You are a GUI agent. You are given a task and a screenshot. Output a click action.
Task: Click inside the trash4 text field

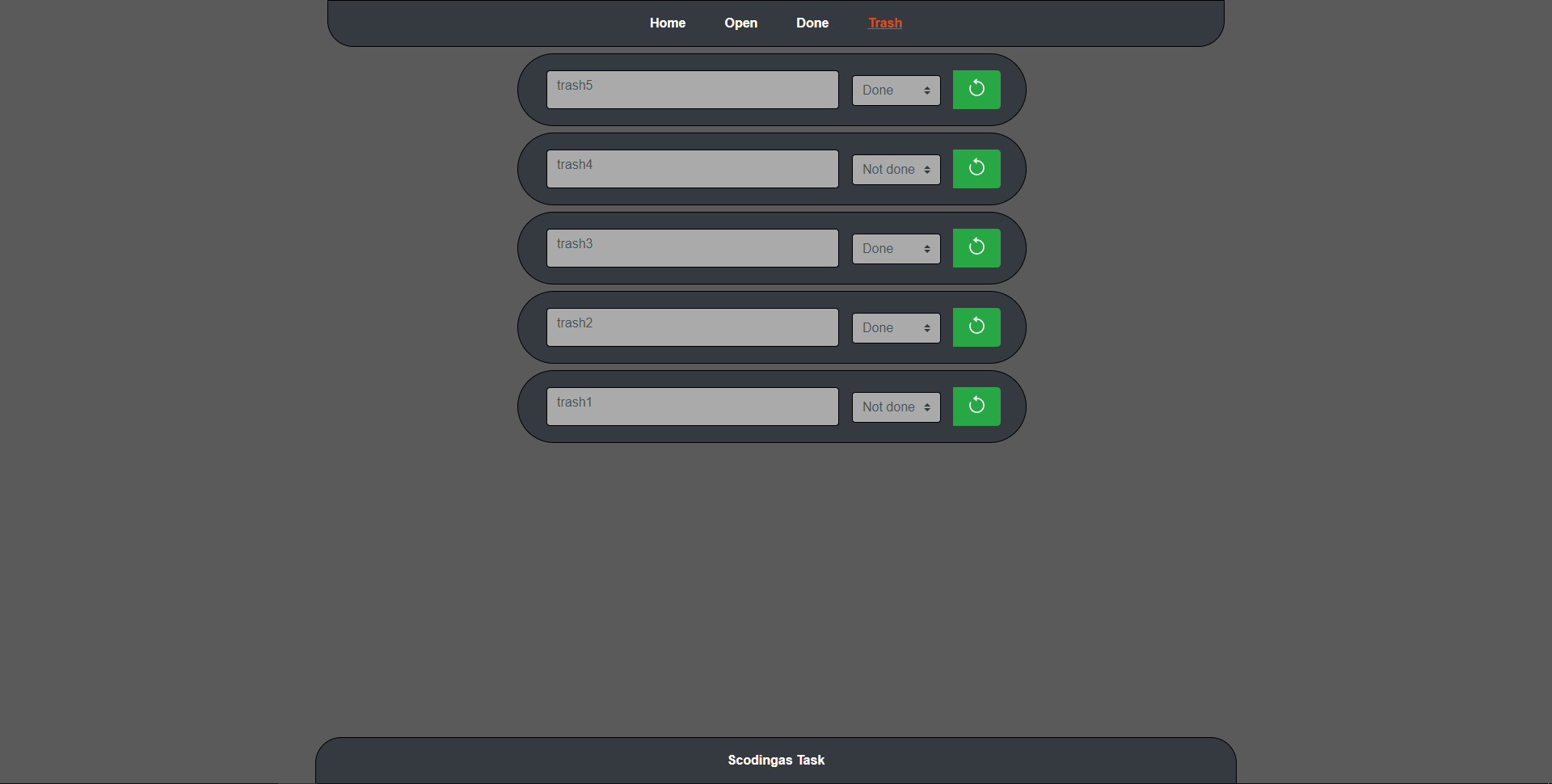pyautogui.click(x=691, y=168)
